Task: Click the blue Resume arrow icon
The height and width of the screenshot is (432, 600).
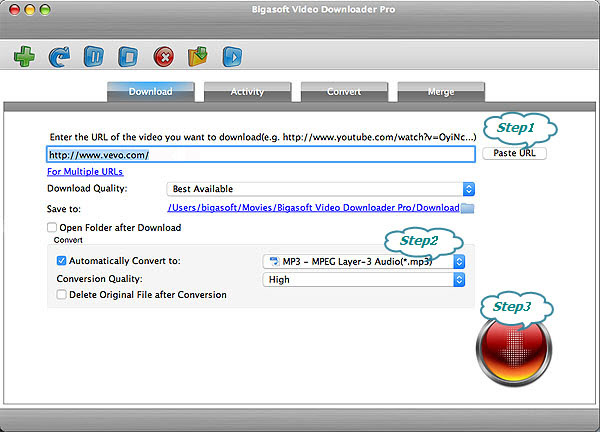Action: [x=59, y=57]
